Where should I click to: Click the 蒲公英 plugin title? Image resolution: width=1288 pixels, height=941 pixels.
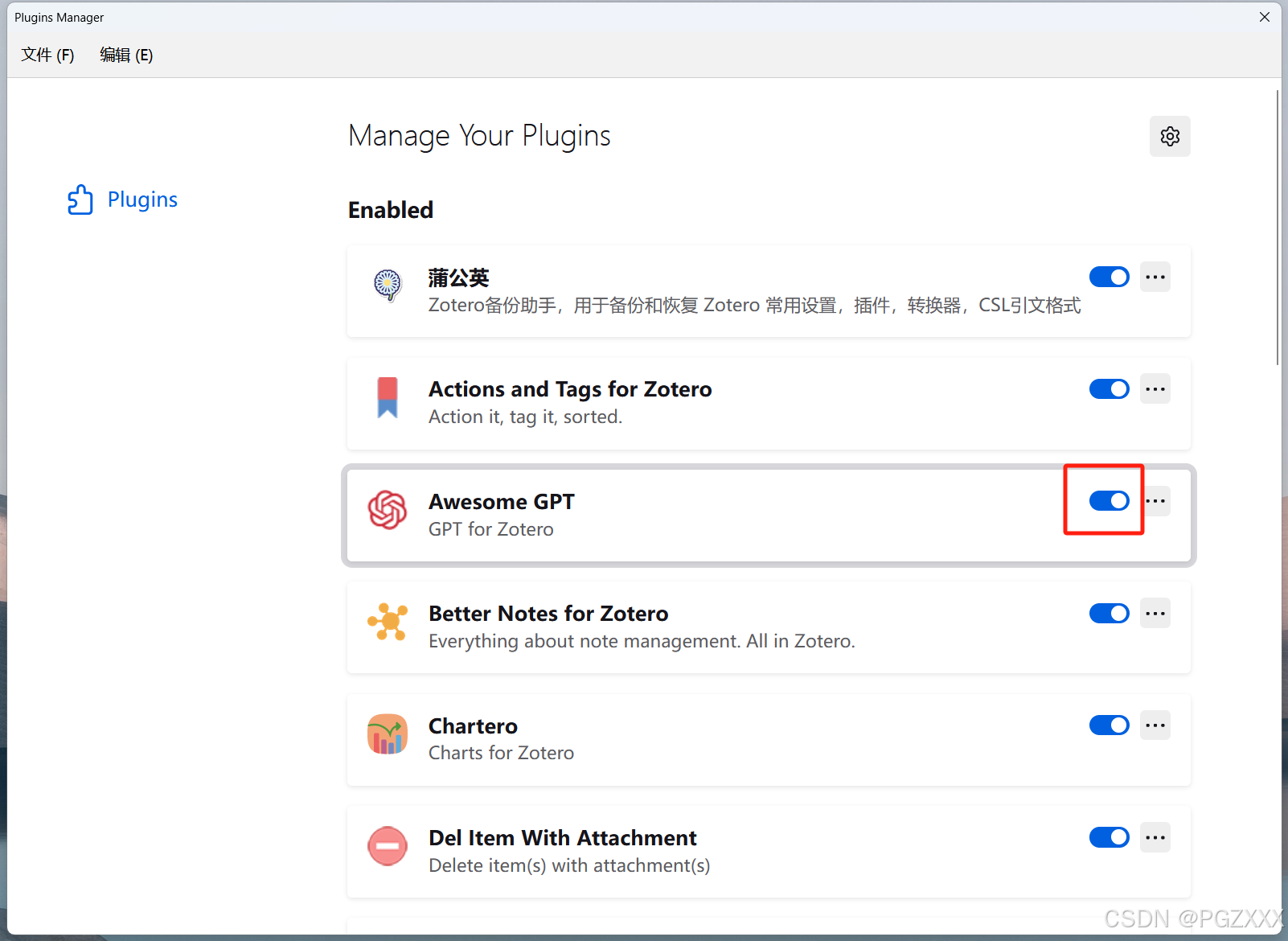click(x=458, y=277)
